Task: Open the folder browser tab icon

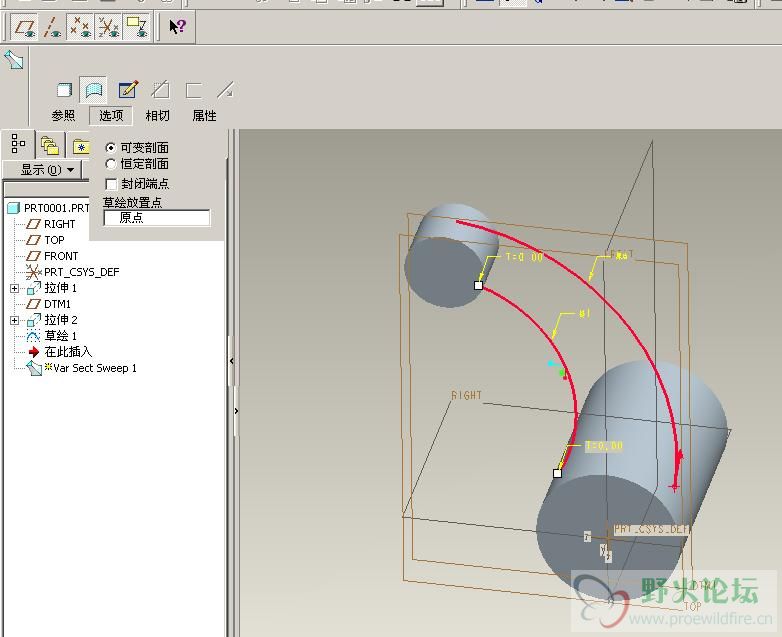Action: click(49, 146)
